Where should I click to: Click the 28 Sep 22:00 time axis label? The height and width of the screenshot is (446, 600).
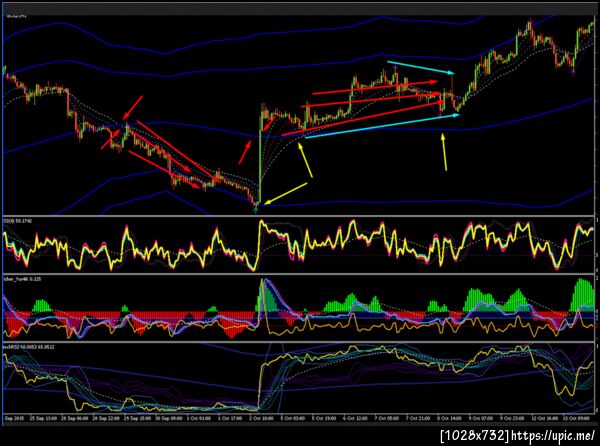pos(106,418)
